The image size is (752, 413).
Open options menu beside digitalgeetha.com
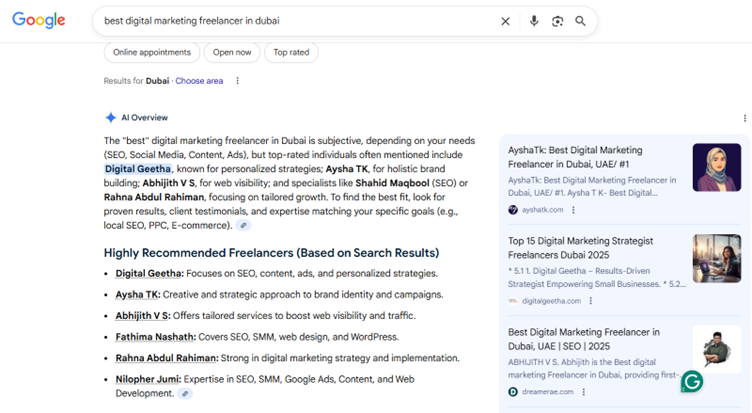[591, 301]
